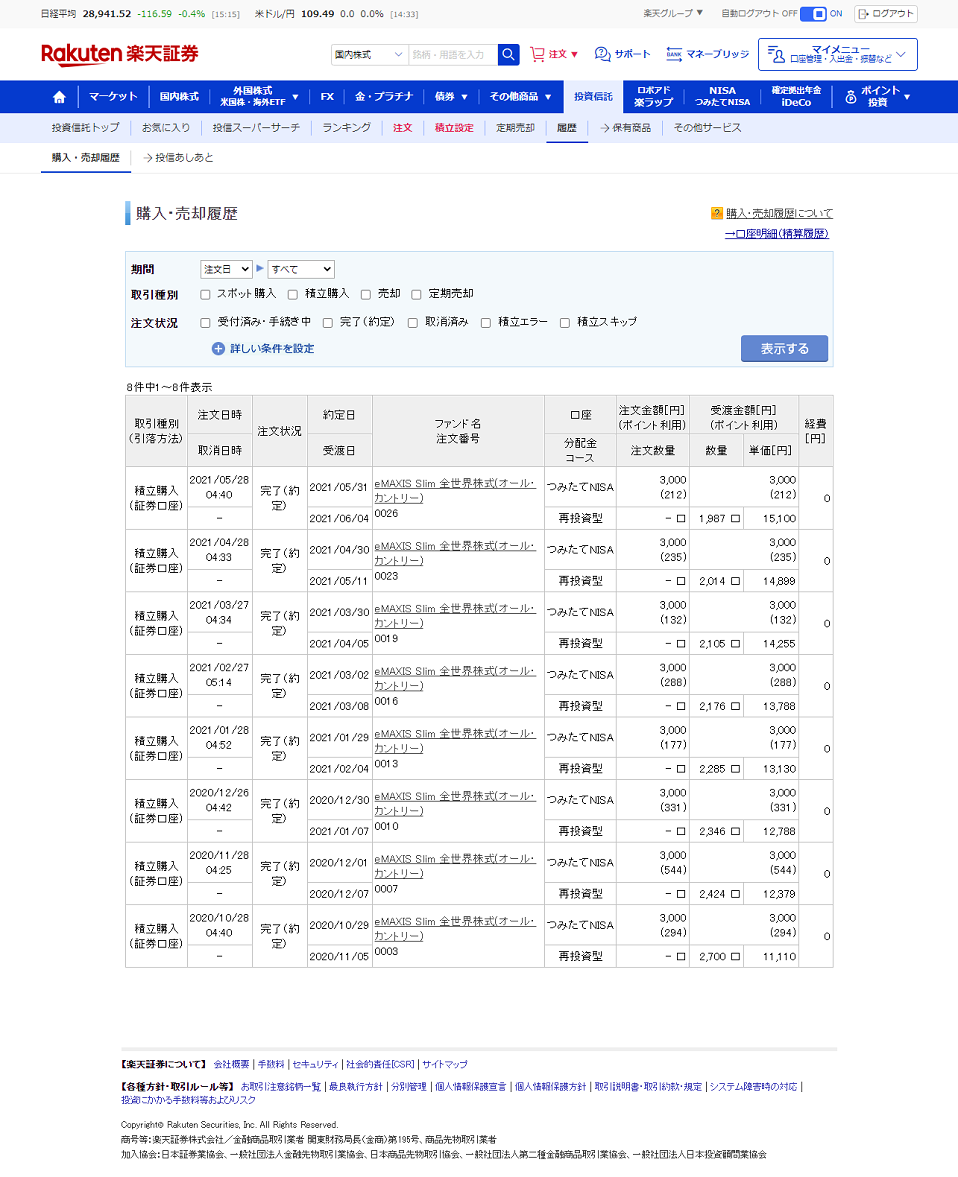Viewport: 958px width, 1177px height.
Task: Click the plus icon for 詳しい条件を設定
Action: (x=218, y=348)
